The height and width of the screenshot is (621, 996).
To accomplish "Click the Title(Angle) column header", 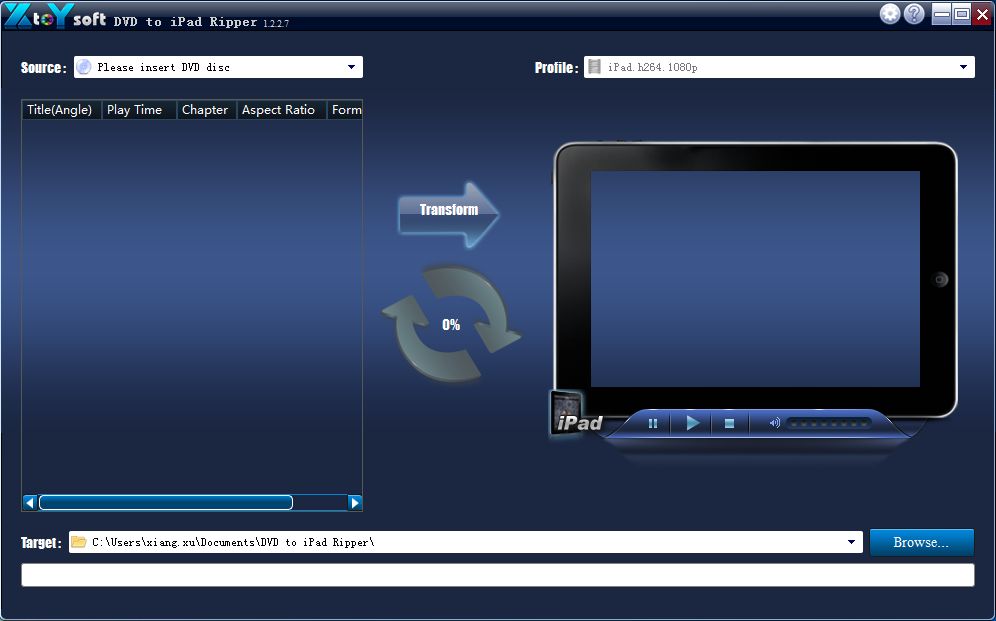I will (x=60, y=110).
